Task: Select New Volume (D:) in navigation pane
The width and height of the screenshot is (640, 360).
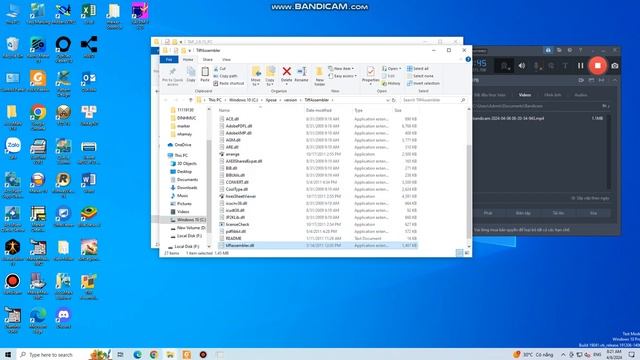Action: 188,228
